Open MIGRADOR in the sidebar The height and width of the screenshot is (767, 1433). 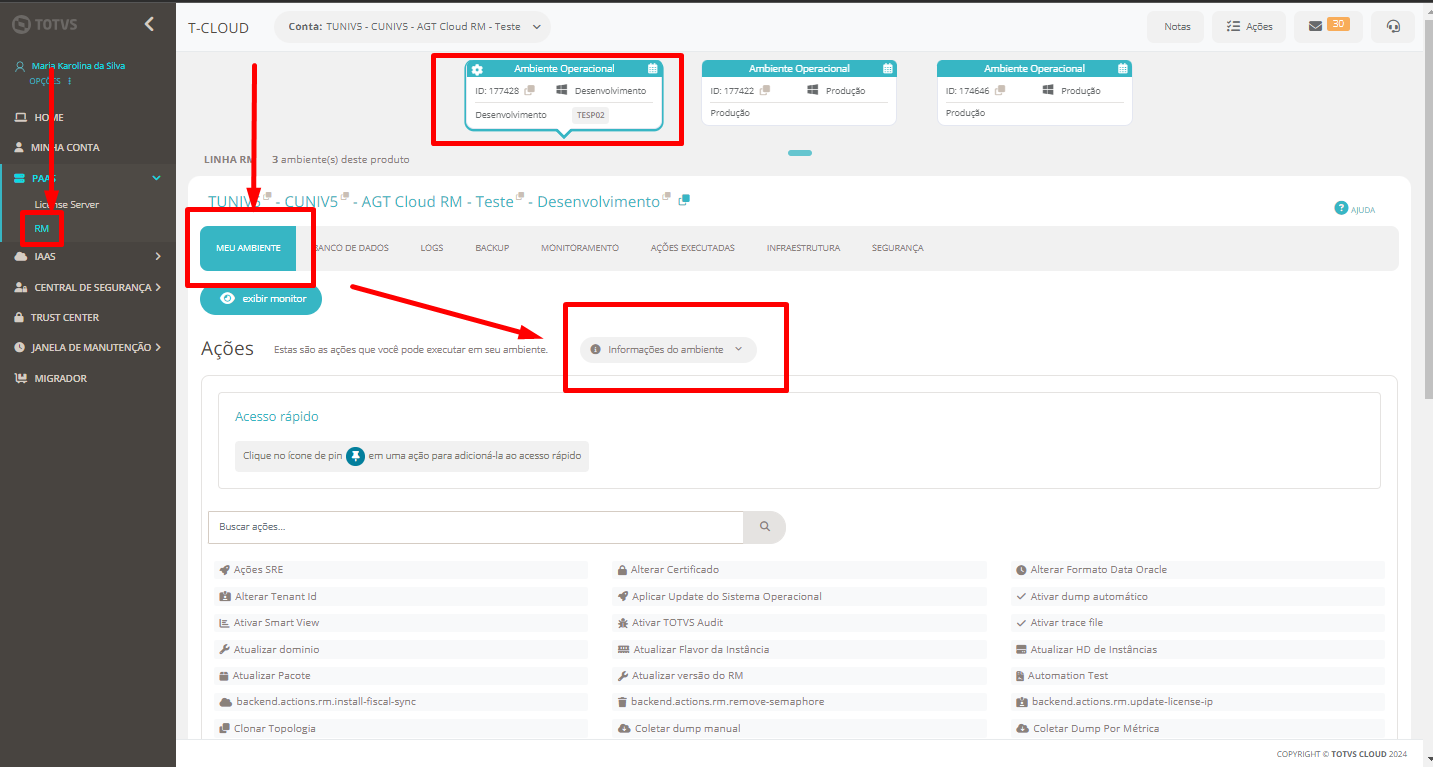[x=60, y=378]
